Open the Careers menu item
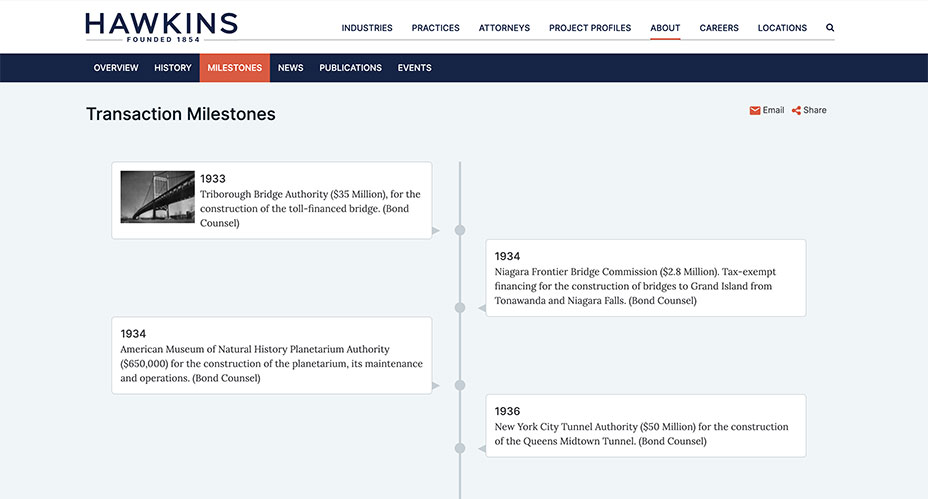 719,28
